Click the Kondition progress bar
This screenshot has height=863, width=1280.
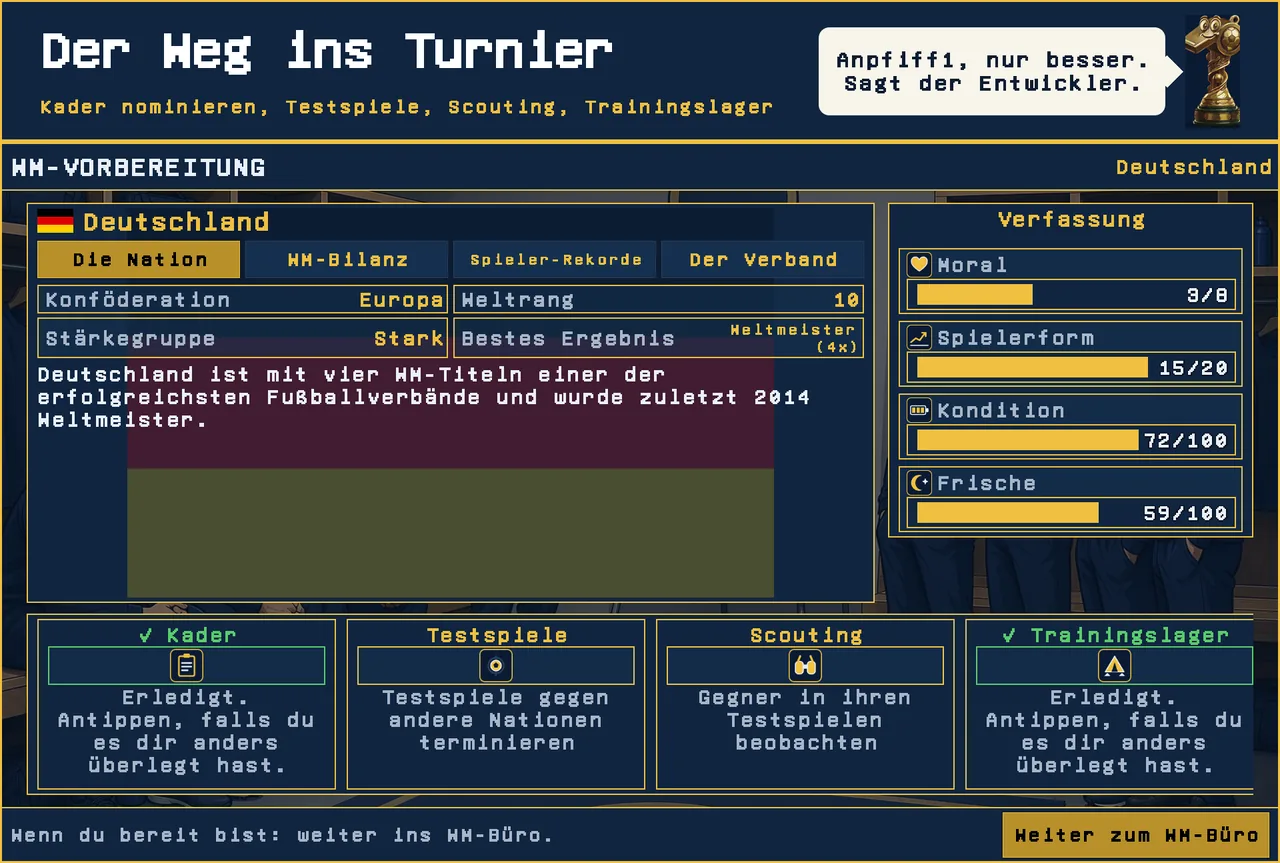(1070, 440)
